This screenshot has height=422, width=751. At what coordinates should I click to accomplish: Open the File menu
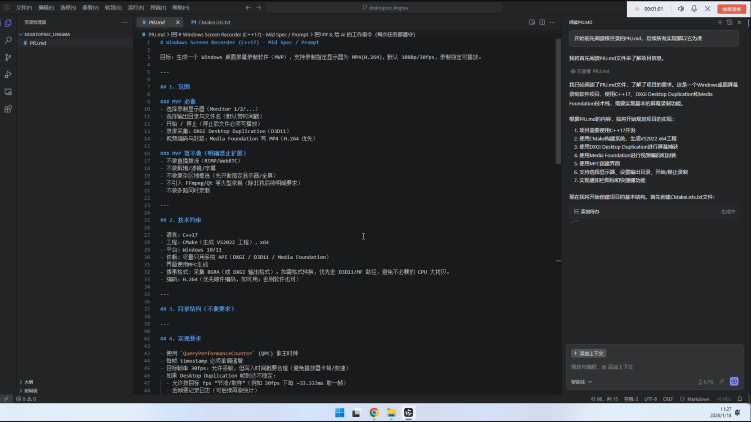24,8
